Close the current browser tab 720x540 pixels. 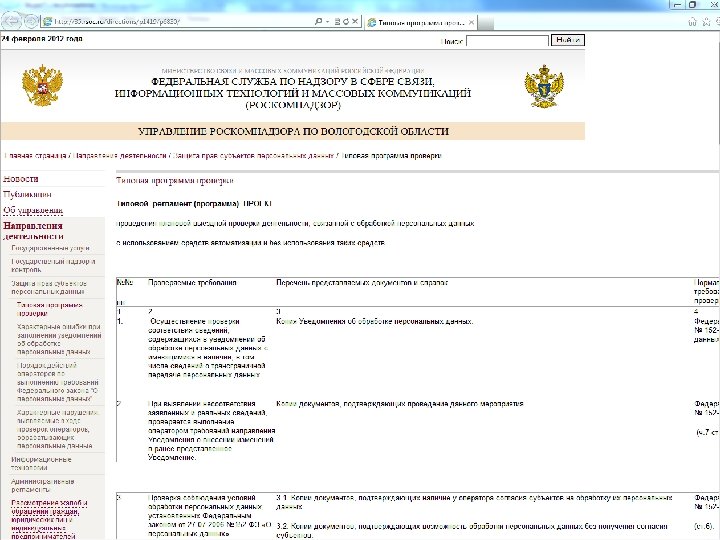tap(471, 22)
